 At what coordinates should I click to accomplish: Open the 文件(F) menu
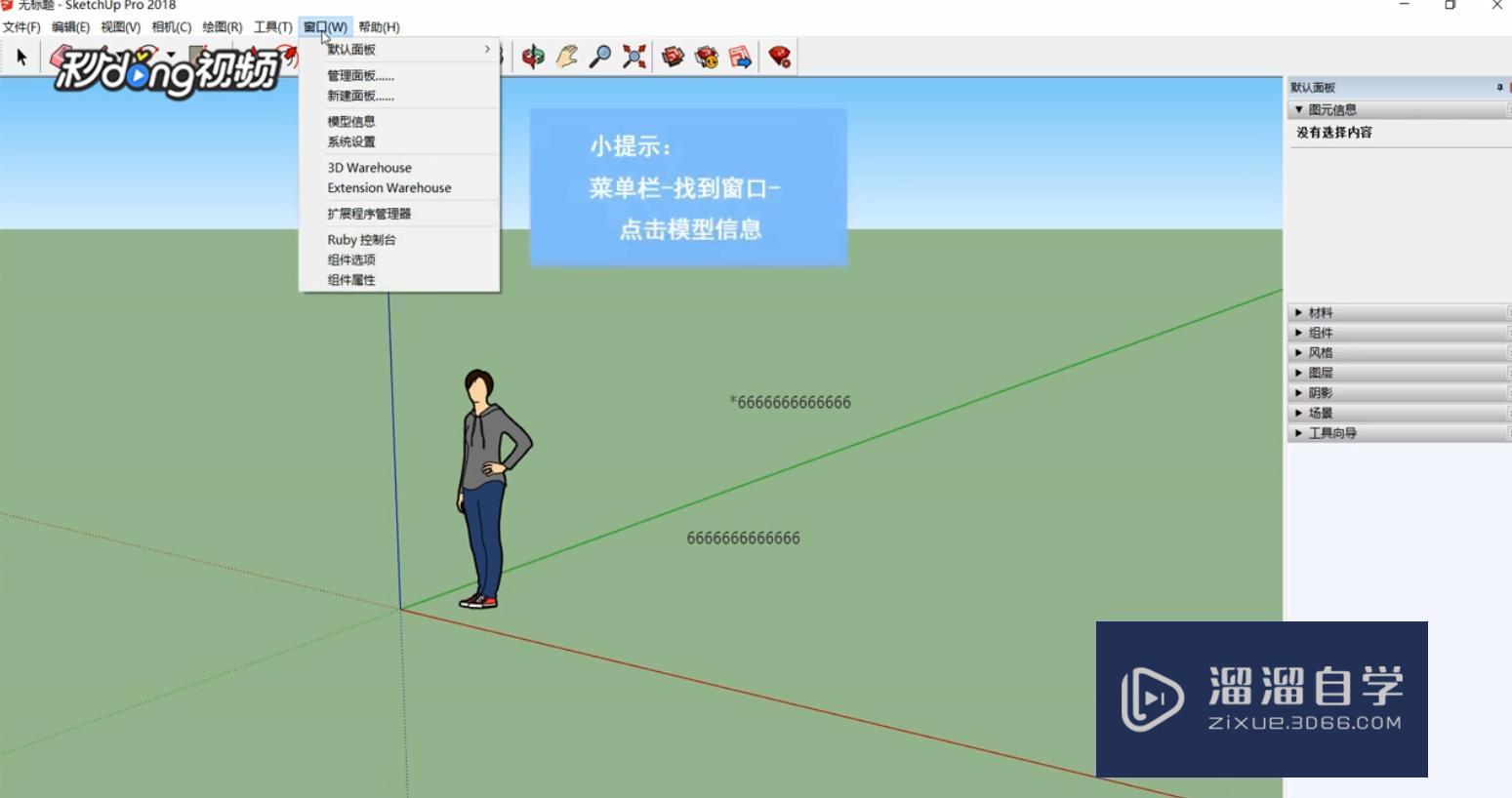21,27
